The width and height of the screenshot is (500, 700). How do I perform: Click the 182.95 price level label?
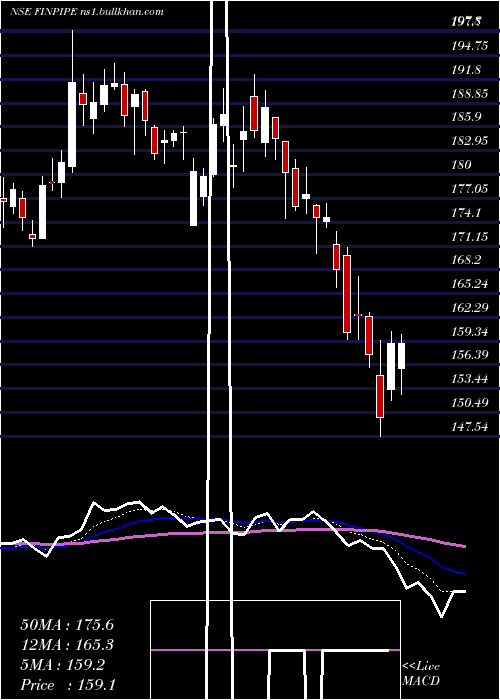pyautogui.click(x=469, y=141)
